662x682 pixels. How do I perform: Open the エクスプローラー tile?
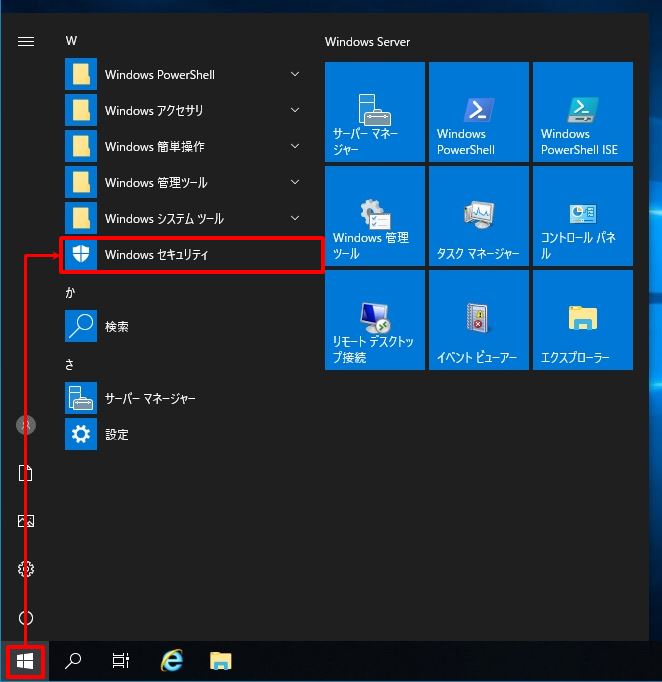582,320
